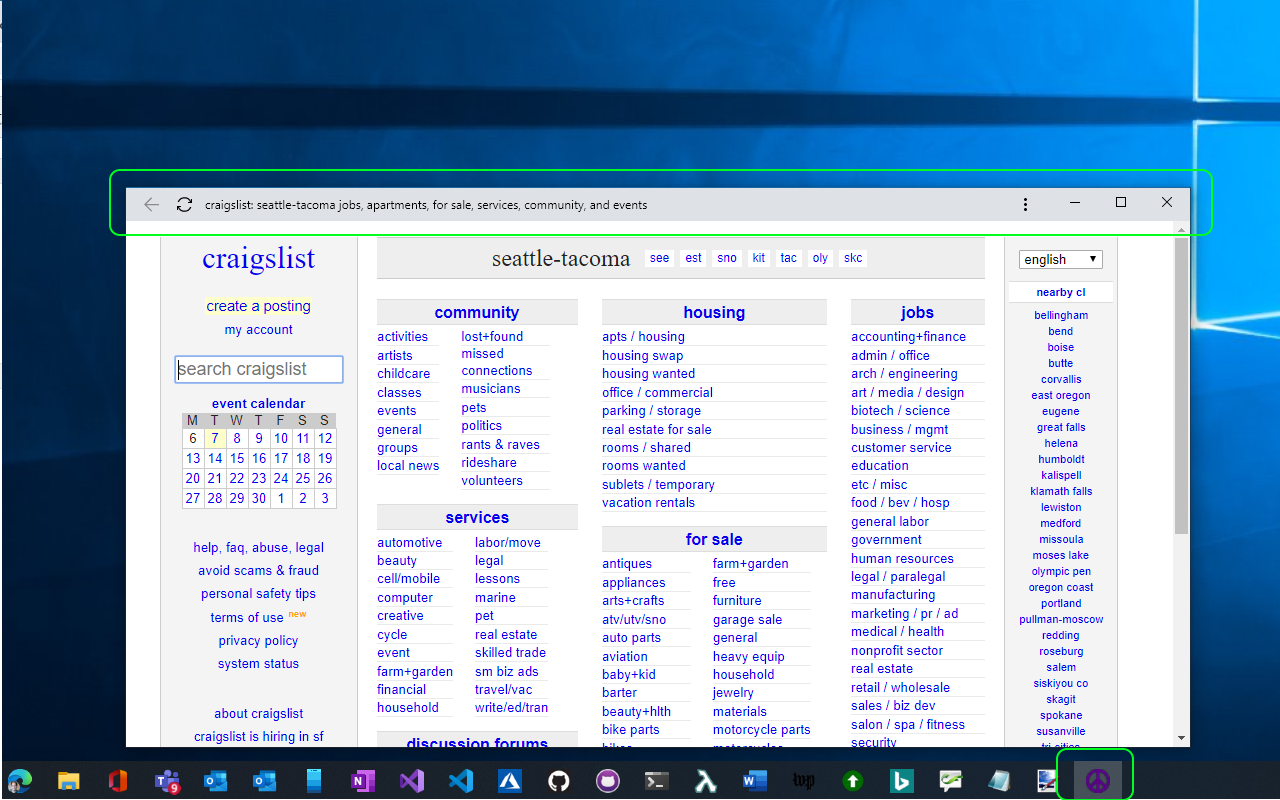Reload the craigslist page
1280x800 pixels.
pos(184,204)
